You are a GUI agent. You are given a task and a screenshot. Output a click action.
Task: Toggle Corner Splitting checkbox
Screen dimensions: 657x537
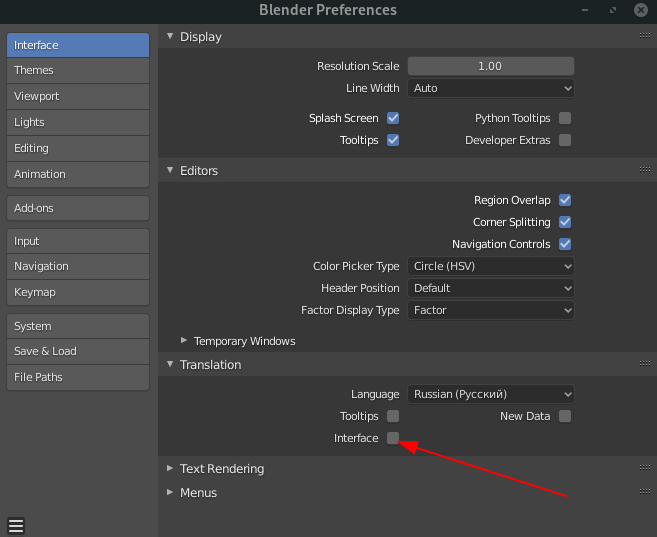(x=565, y=222)
